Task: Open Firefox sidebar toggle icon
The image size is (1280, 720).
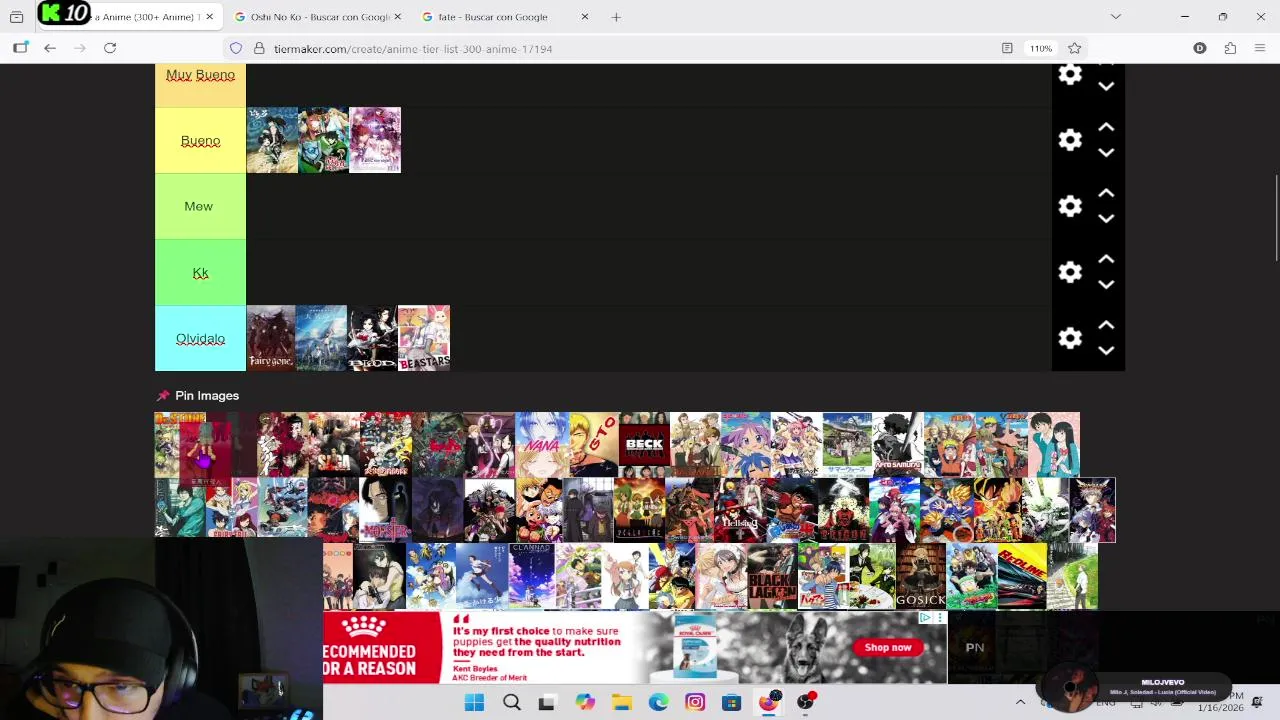Action: click(20, 48)
